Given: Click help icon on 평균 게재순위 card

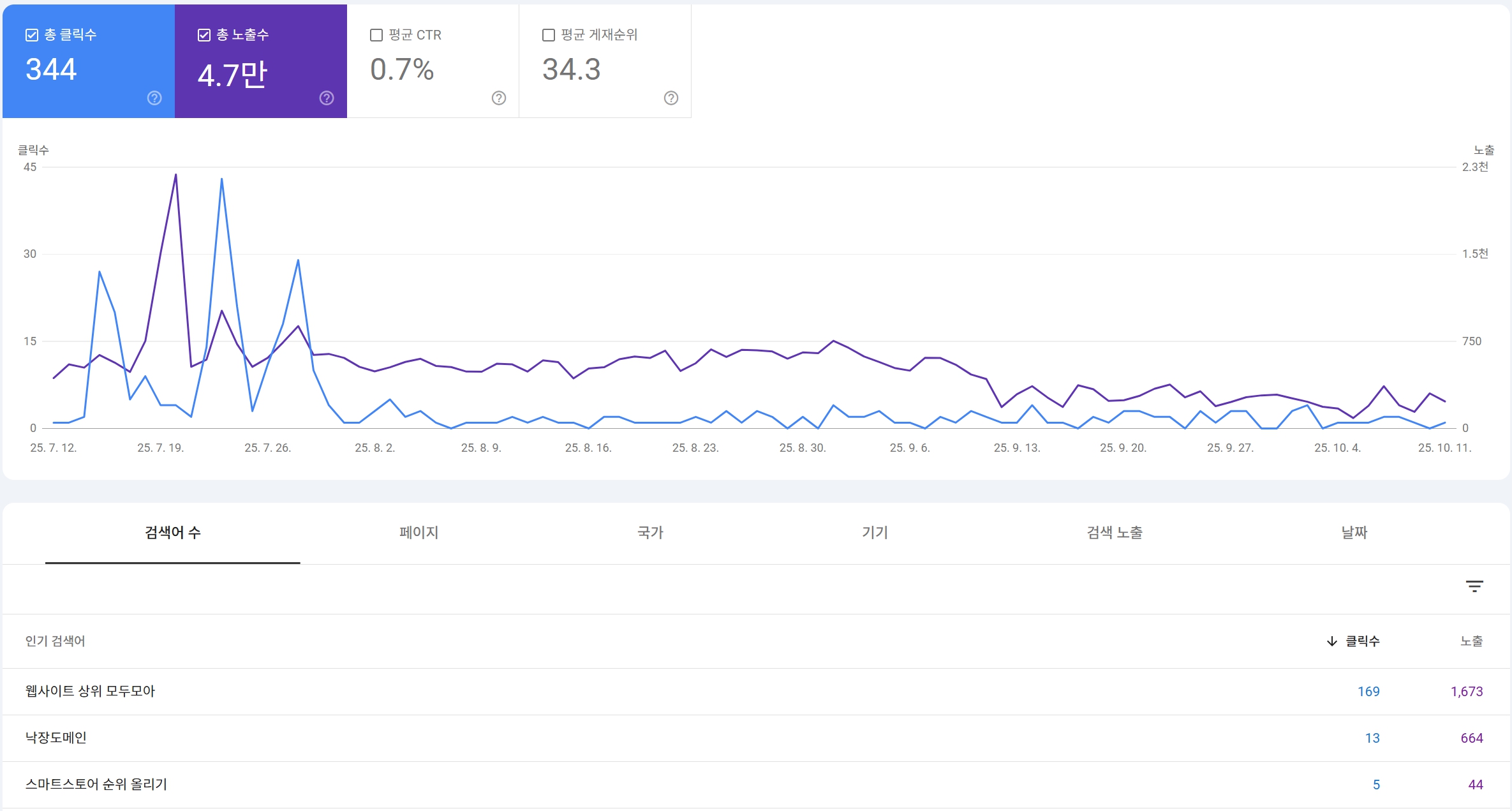Looking at the screenshot, I should 671,98.
